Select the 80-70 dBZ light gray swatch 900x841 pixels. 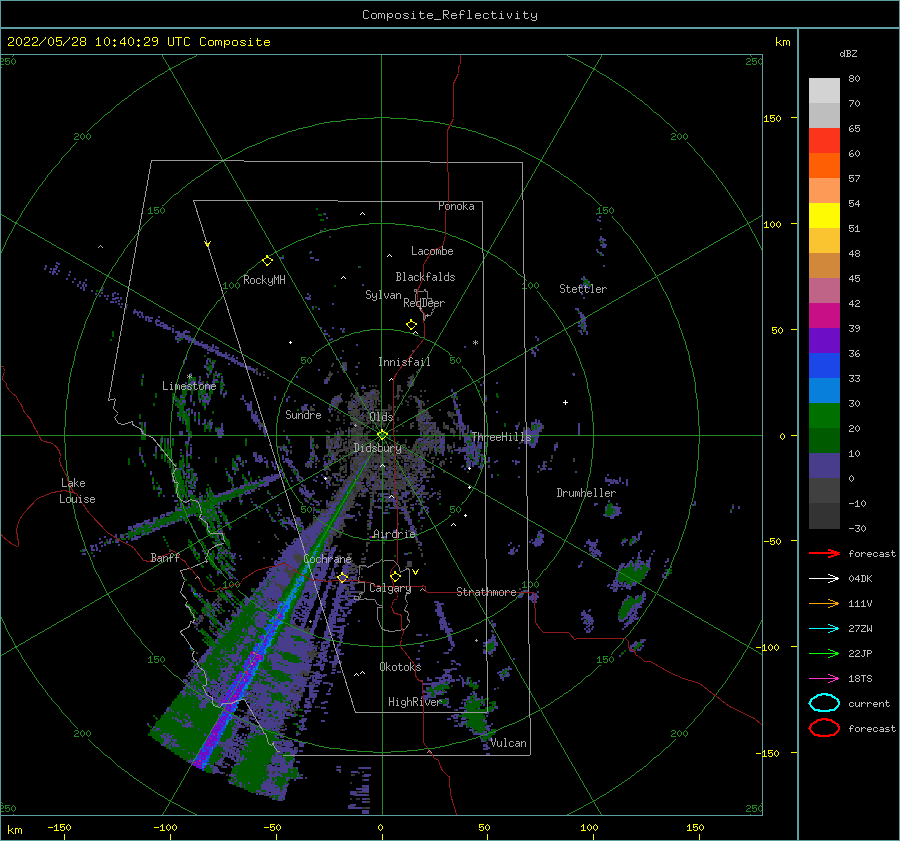tap(824, 91)
